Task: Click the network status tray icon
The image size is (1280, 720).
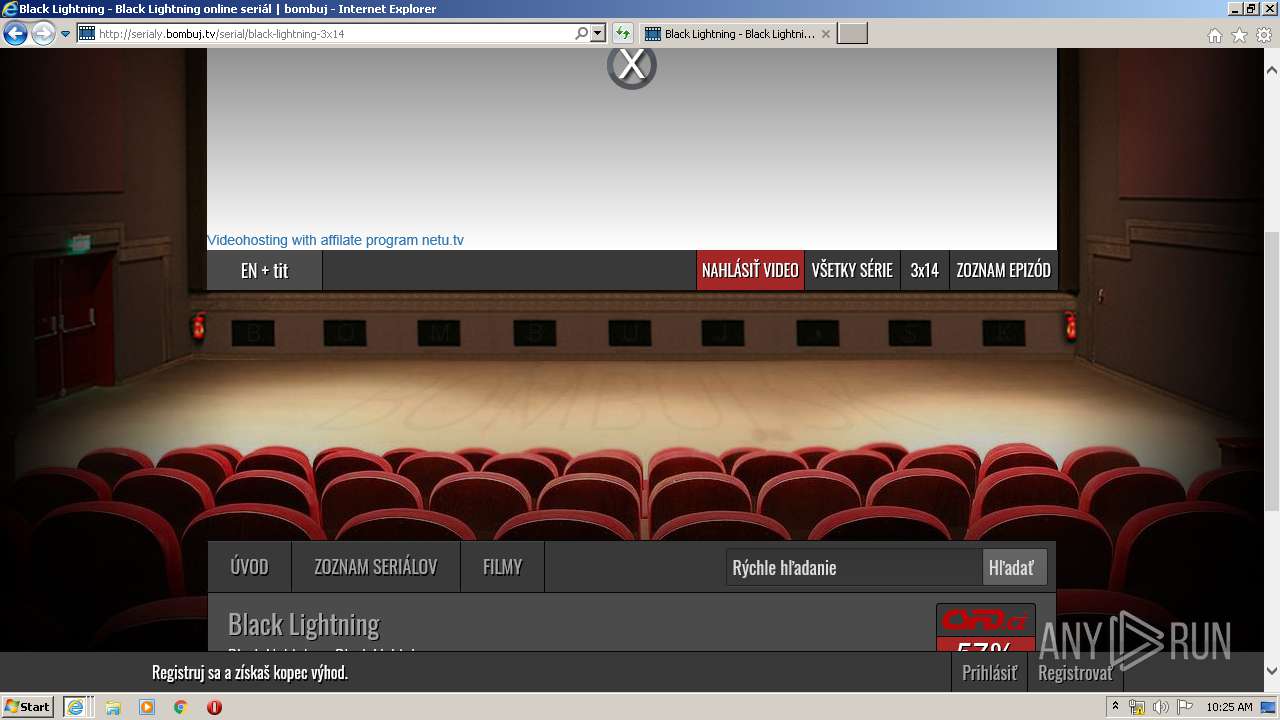Action: (x=1137, y=707)
